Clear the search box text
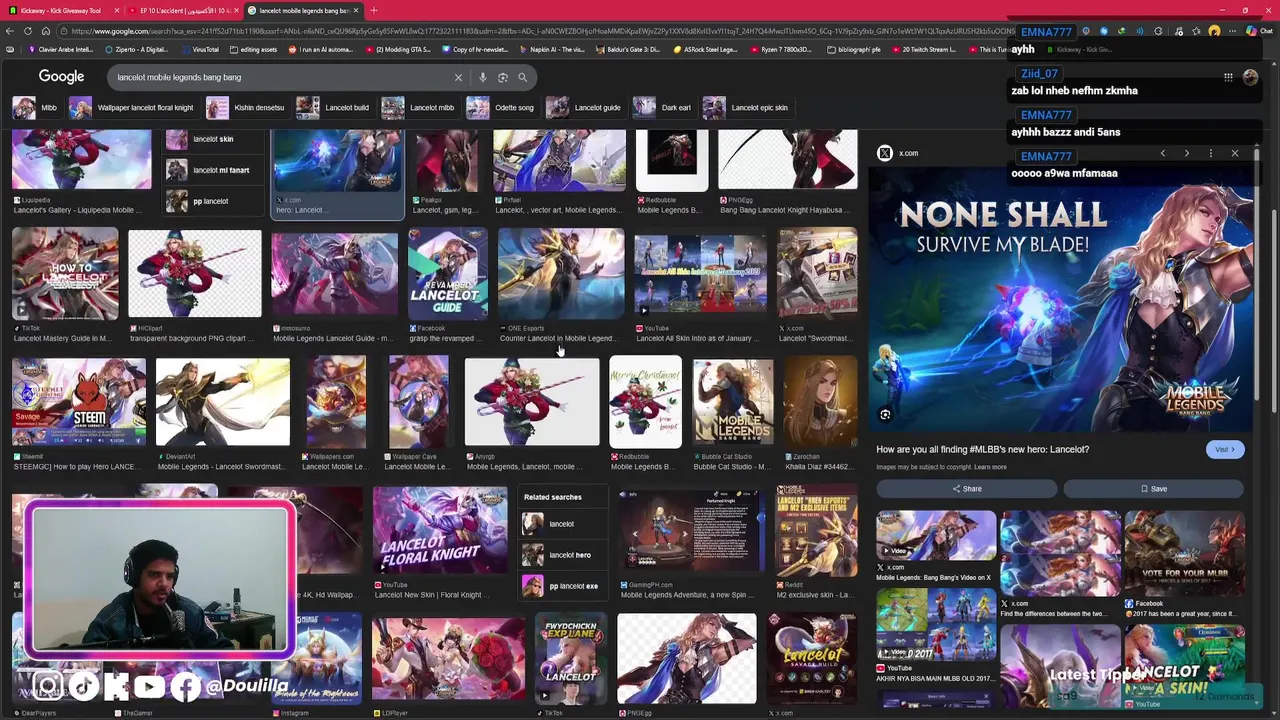Image resolution: width=1280 pixels, height=720 pixels. tap(458, 77)
